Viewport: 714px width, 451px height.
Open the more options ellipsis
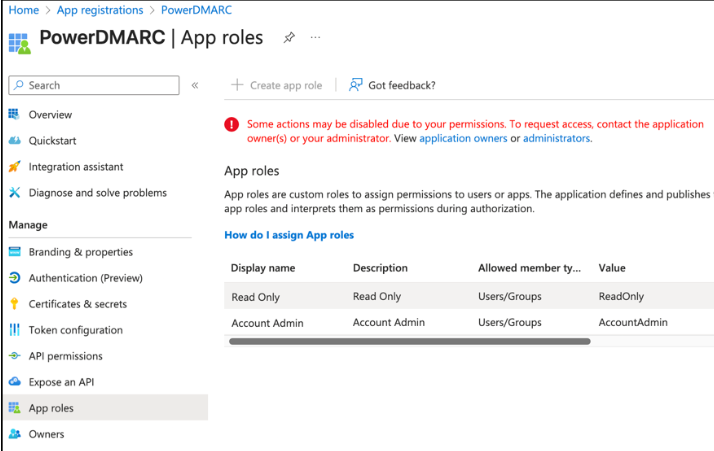point(315,37)
